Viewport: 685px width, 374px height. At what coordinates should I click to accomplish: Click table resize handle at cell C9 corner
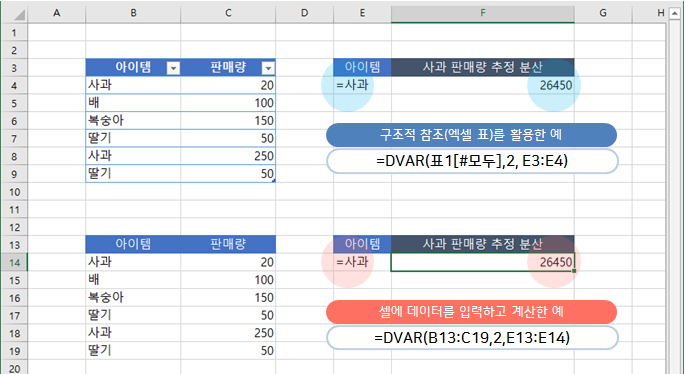coord(273,180)
